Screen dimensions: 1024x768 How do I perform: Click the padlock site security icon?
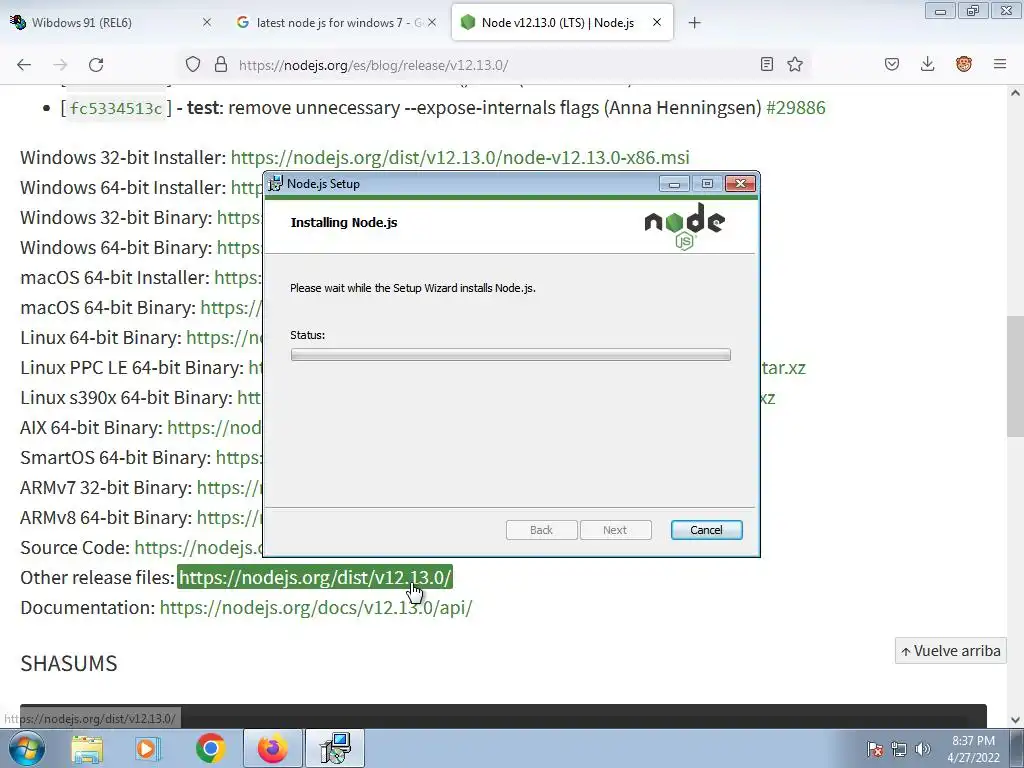pyautogui.click(x=221, y=64)
